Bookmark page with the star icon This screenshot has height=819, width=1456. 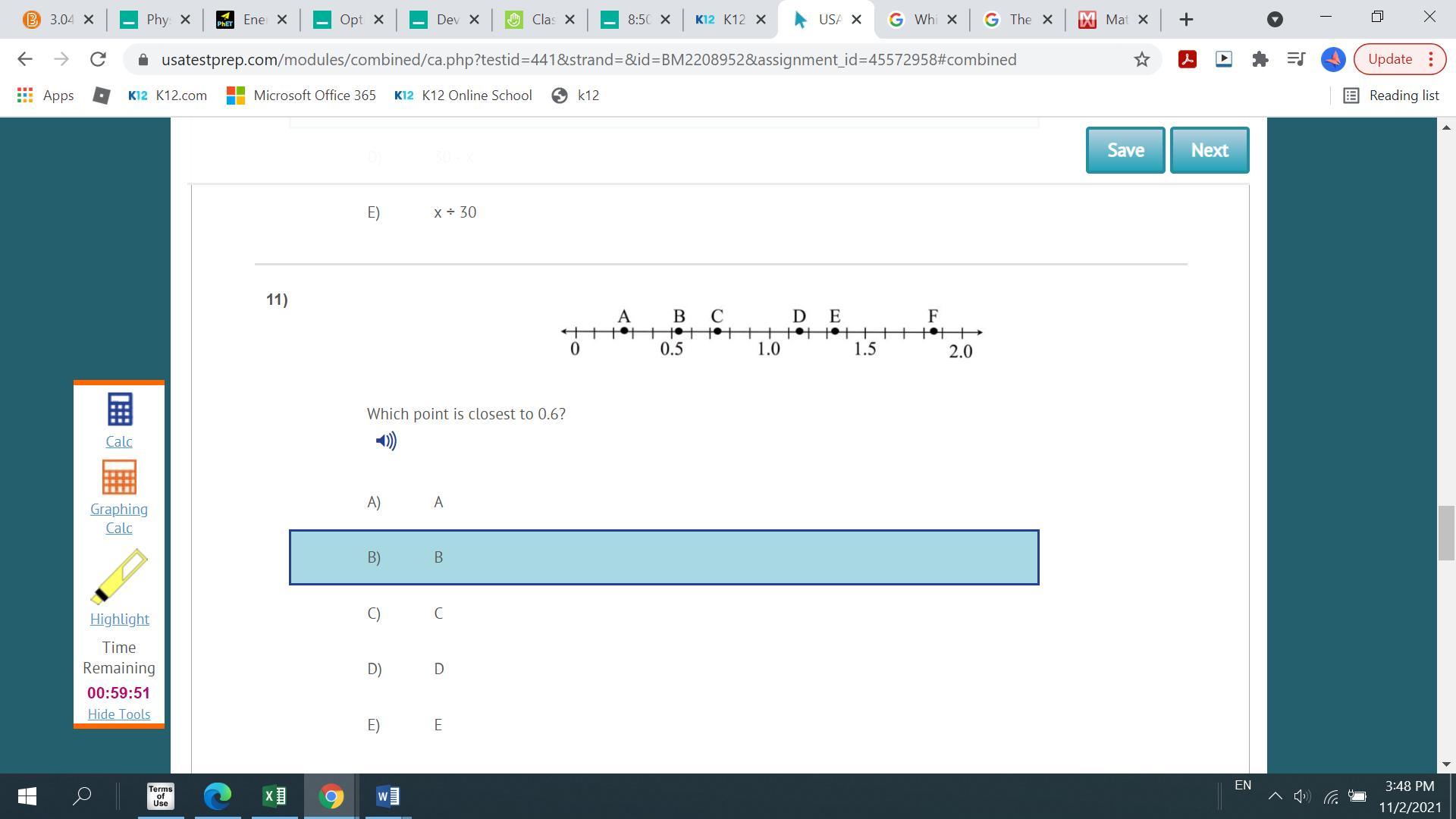click(1141, 59)
